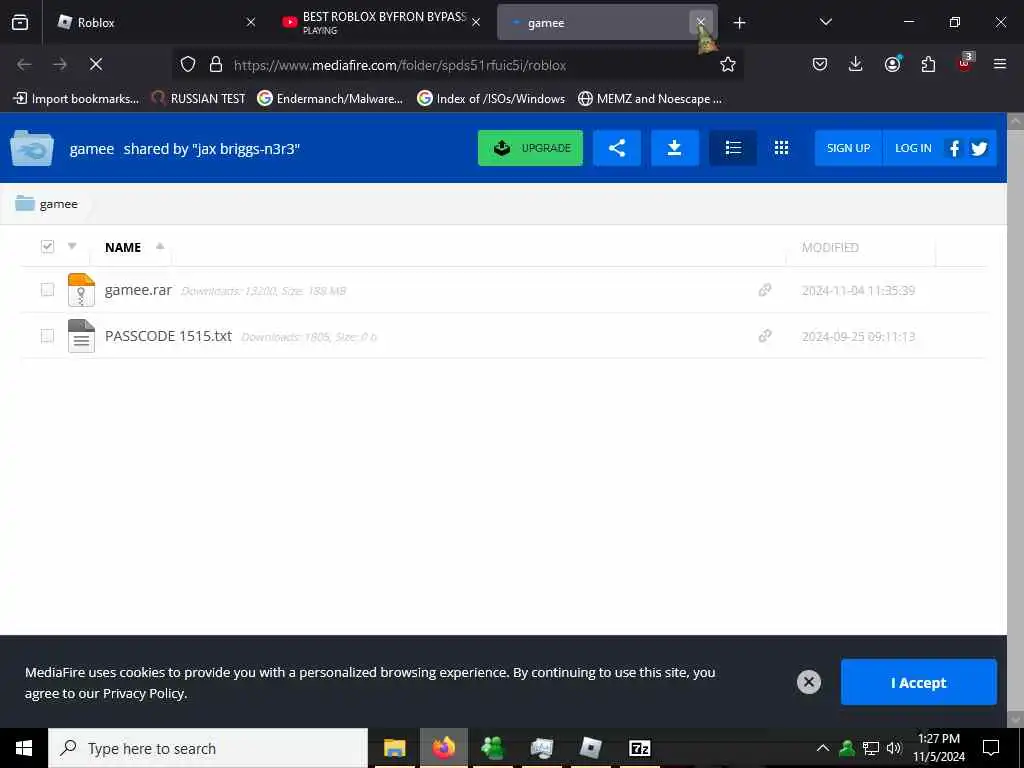Download the whole gamee folder
This screenshot has height=768, width=1024.
pos(675,148)
